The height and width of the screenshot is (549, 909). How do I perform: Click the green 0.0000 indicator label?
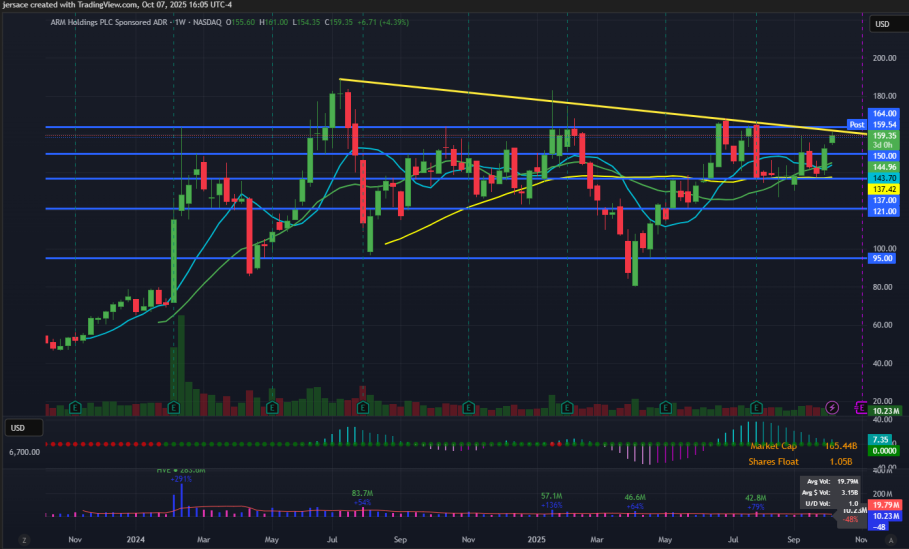click(884, 451)
